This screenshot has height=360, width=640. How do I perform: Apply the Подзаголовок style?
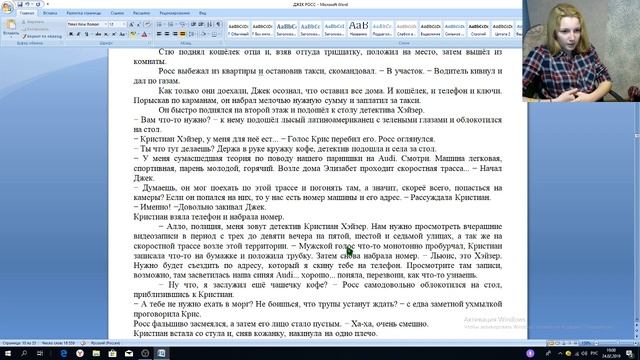382,29
